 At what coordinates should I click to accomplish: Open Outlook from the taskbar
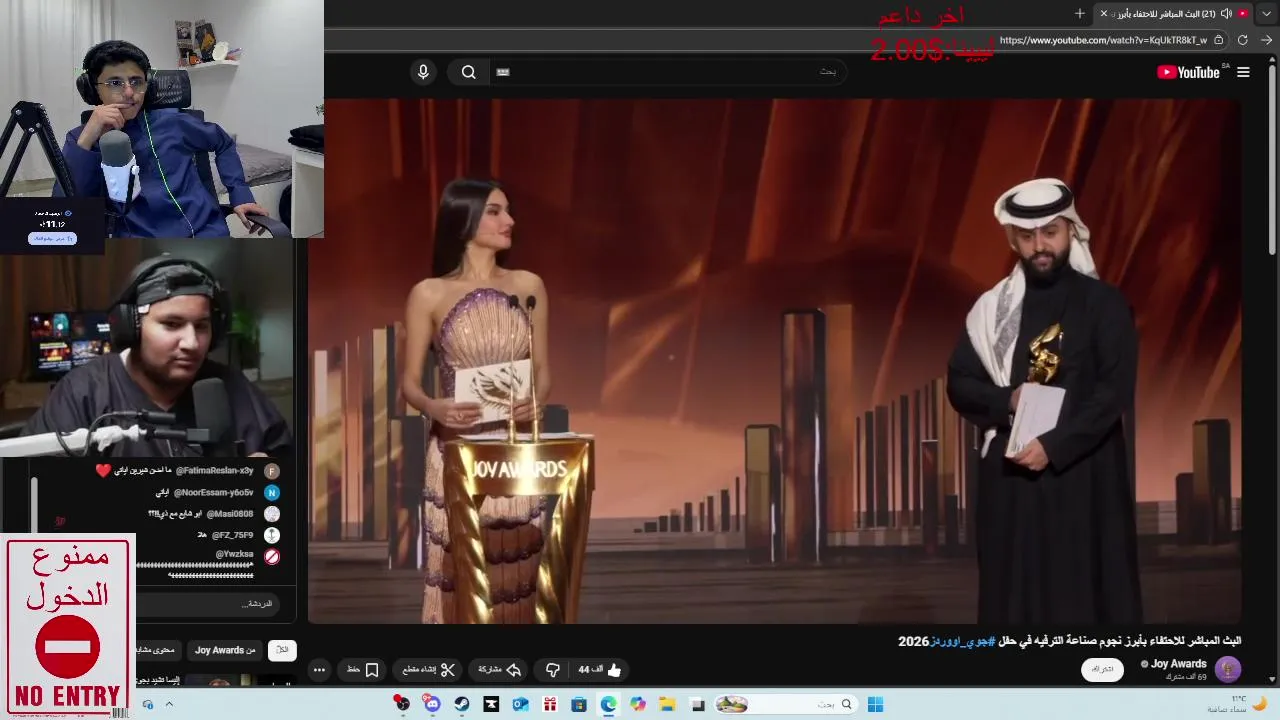point(520,705)
